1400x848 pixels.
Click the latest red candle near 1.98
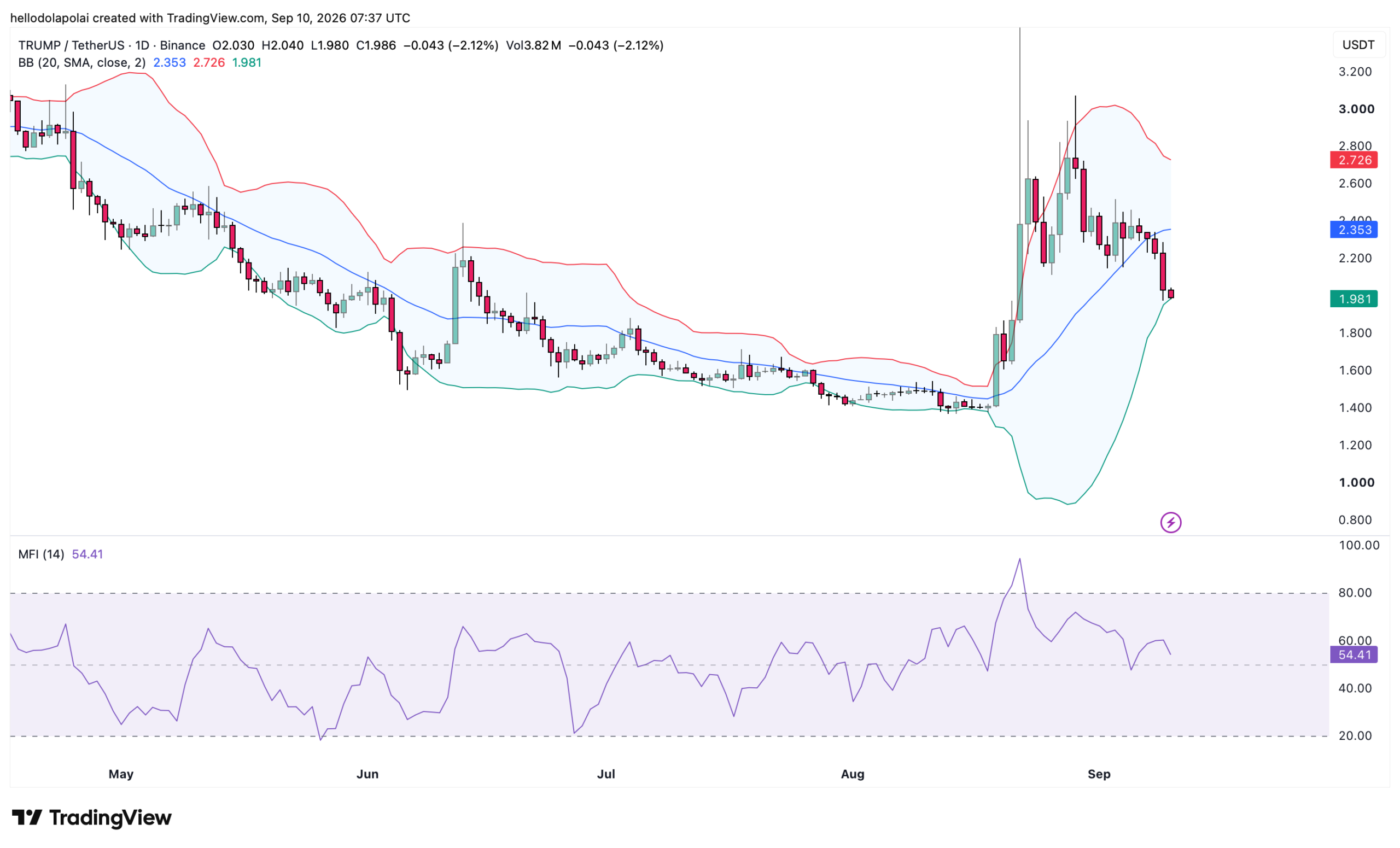[x=1170, y=294]
